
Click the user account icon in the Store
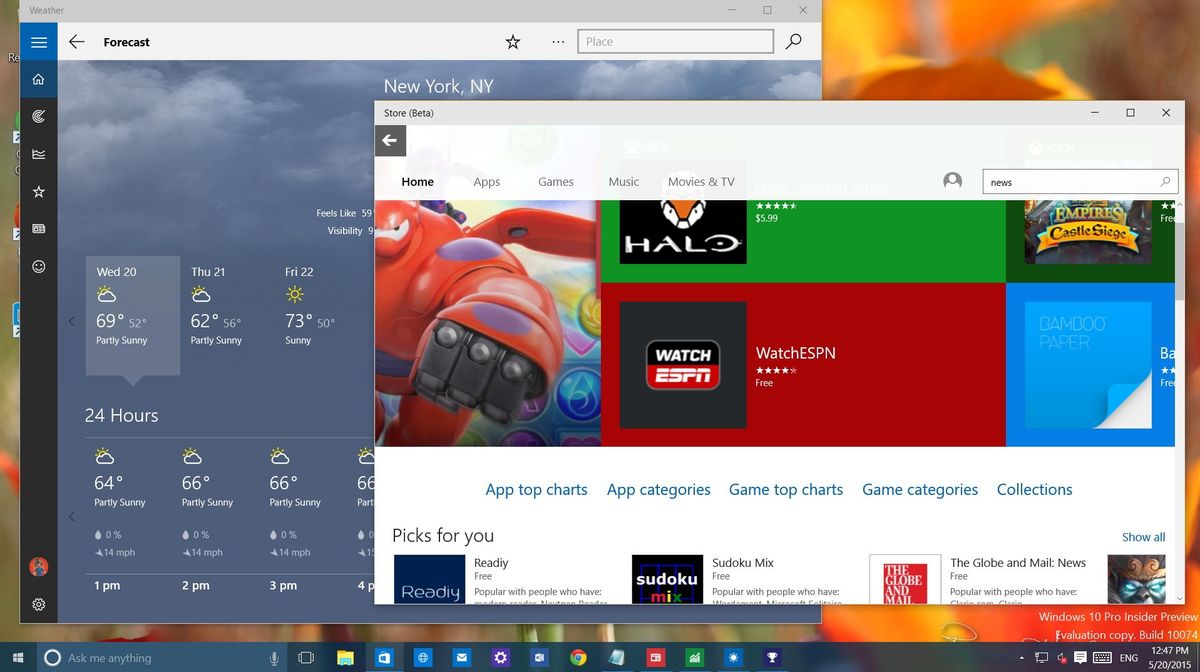pyautogui.click(x=952, y=181)
